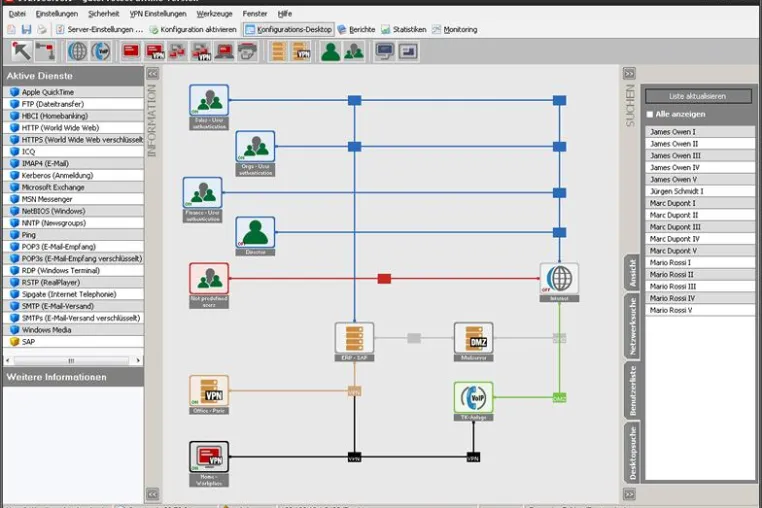The width and height of the screenshot is (762, 508).
Task: Add a red computer object from toolbar
Action: (x=131, y=51)
